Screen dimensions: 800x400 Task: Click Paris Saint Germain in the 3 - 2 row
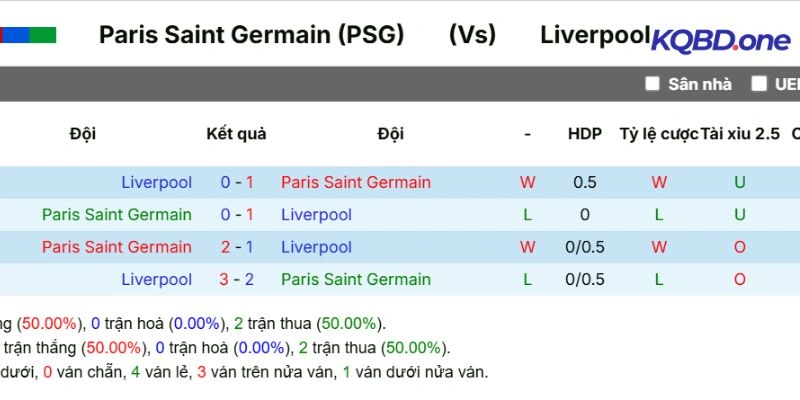click(355, 279)
